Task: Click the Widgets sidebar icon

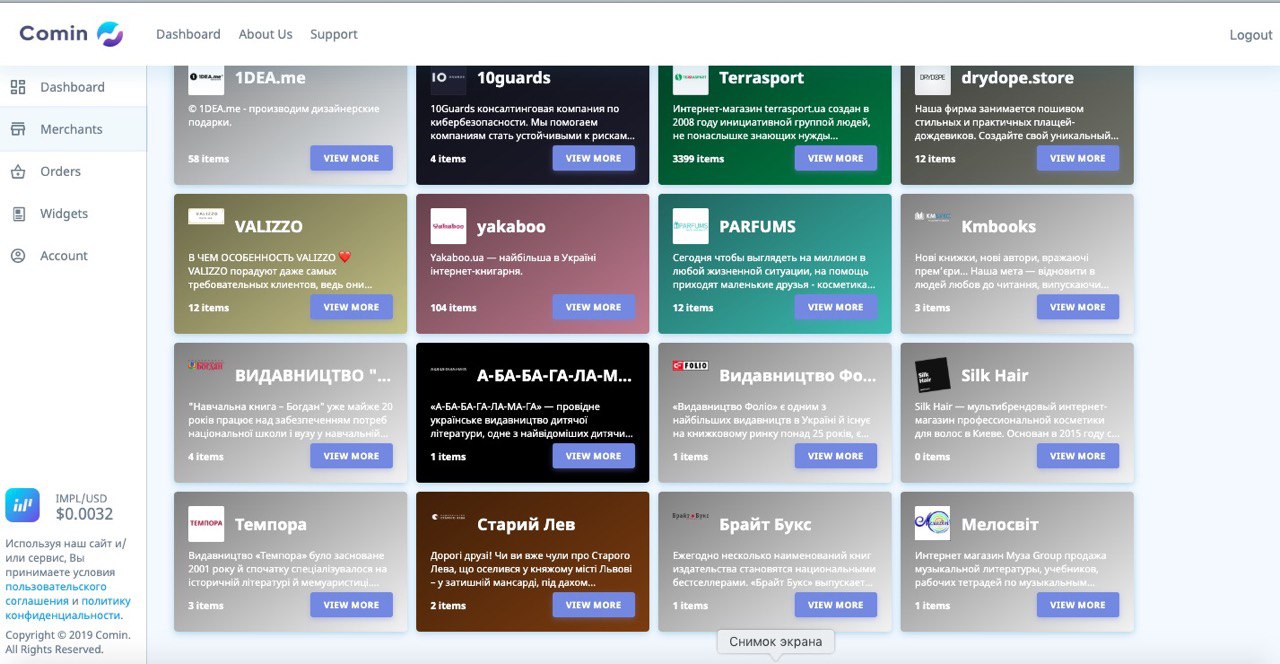Action: coord(18,214)
